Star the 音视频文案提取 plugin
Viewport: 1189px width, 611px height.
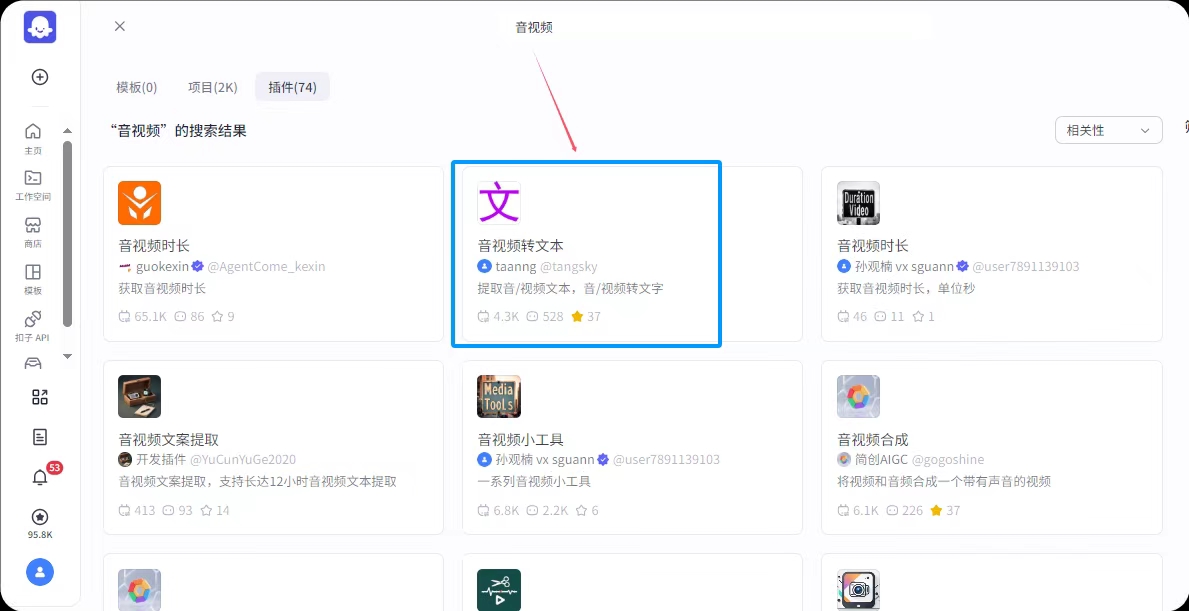(206, 510)
